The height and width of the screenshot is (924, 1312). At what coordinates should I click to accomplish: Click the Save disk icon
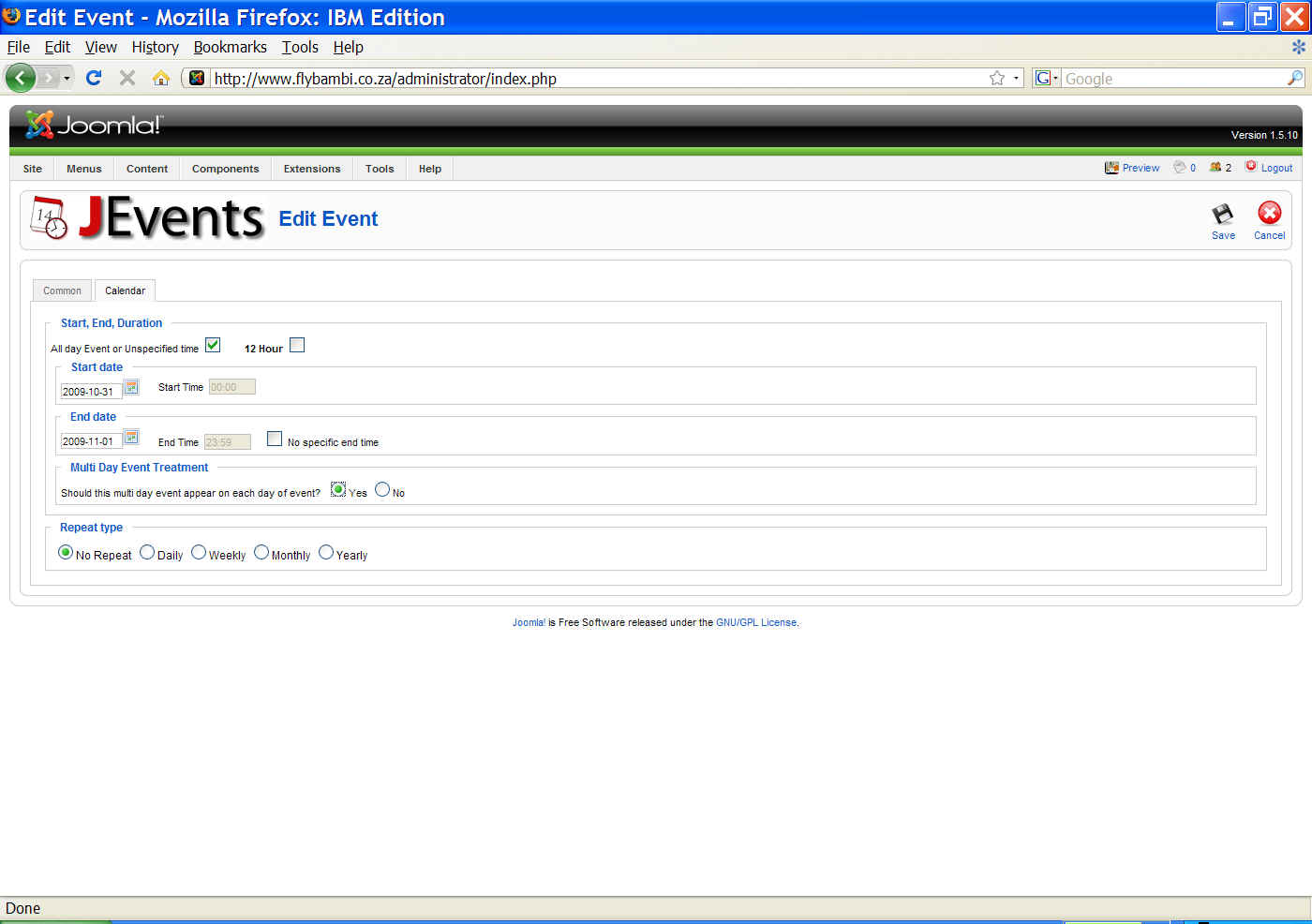pos(1222,215)
